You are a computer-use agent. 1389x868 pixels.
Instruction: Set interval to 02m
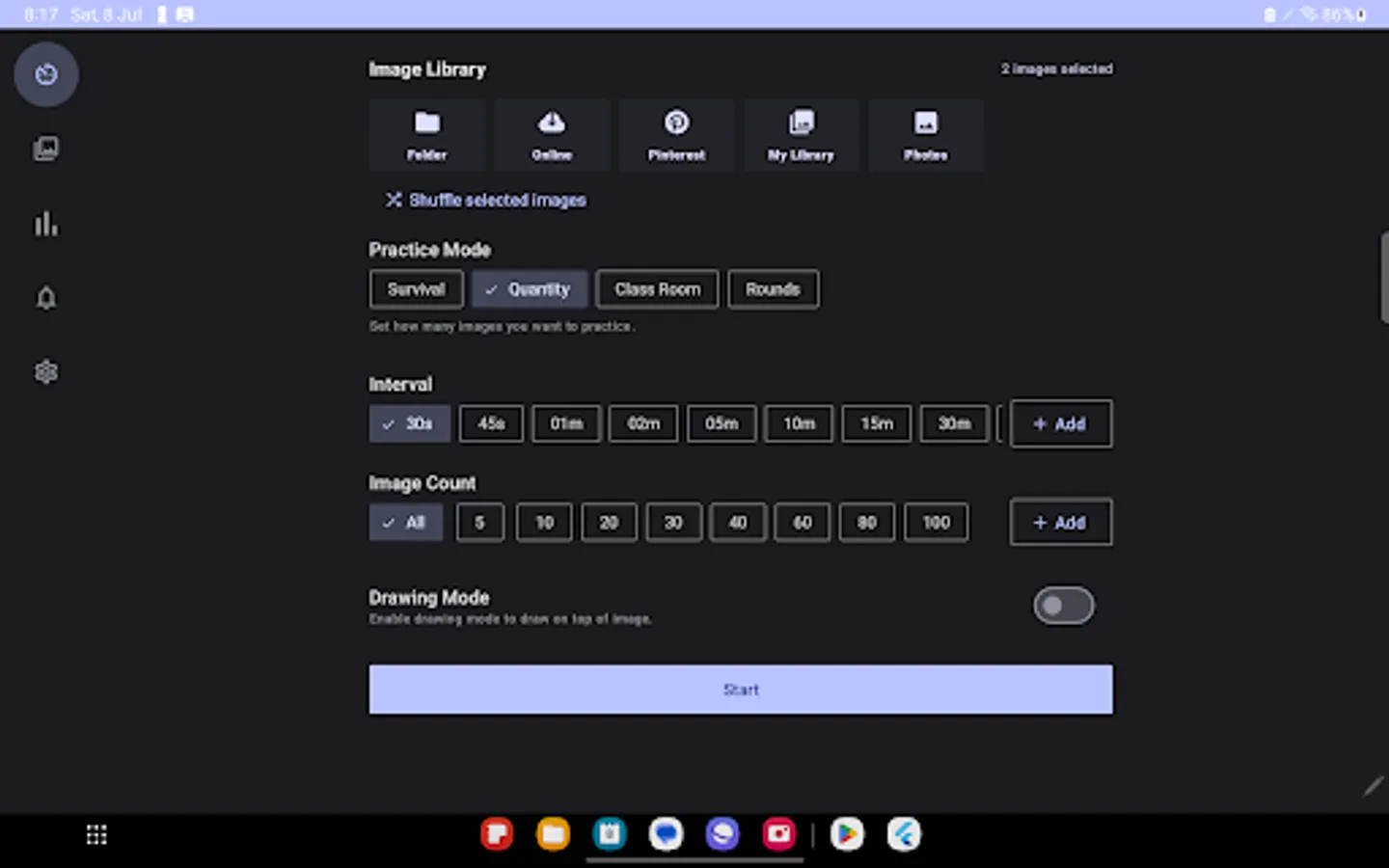643,423
